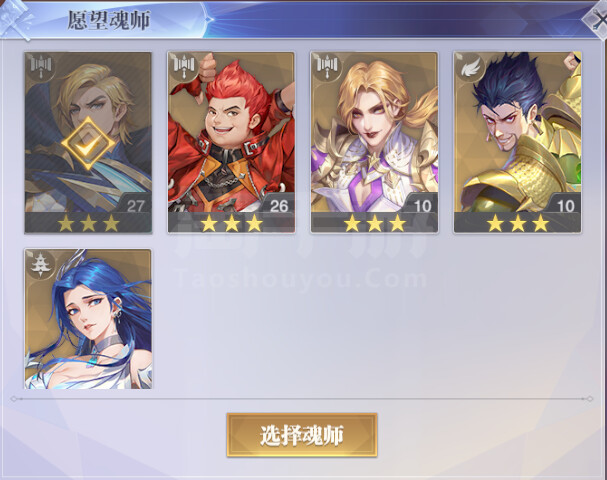Screen dimensions: 607x480
Task: Click the hammer emblem in title bar corner
Action: click(15, 20)
